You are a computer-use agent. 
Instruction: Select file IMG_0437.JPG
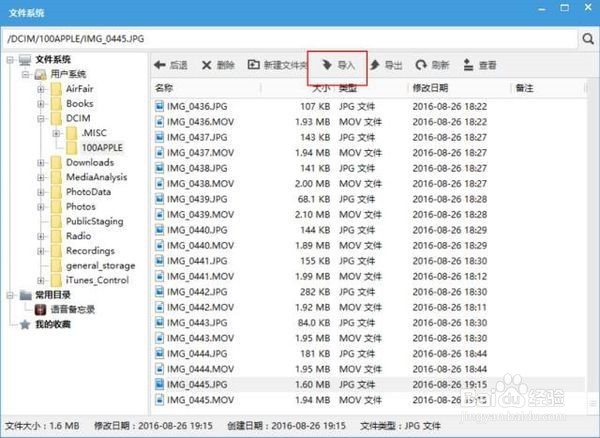tap(197, 137)
